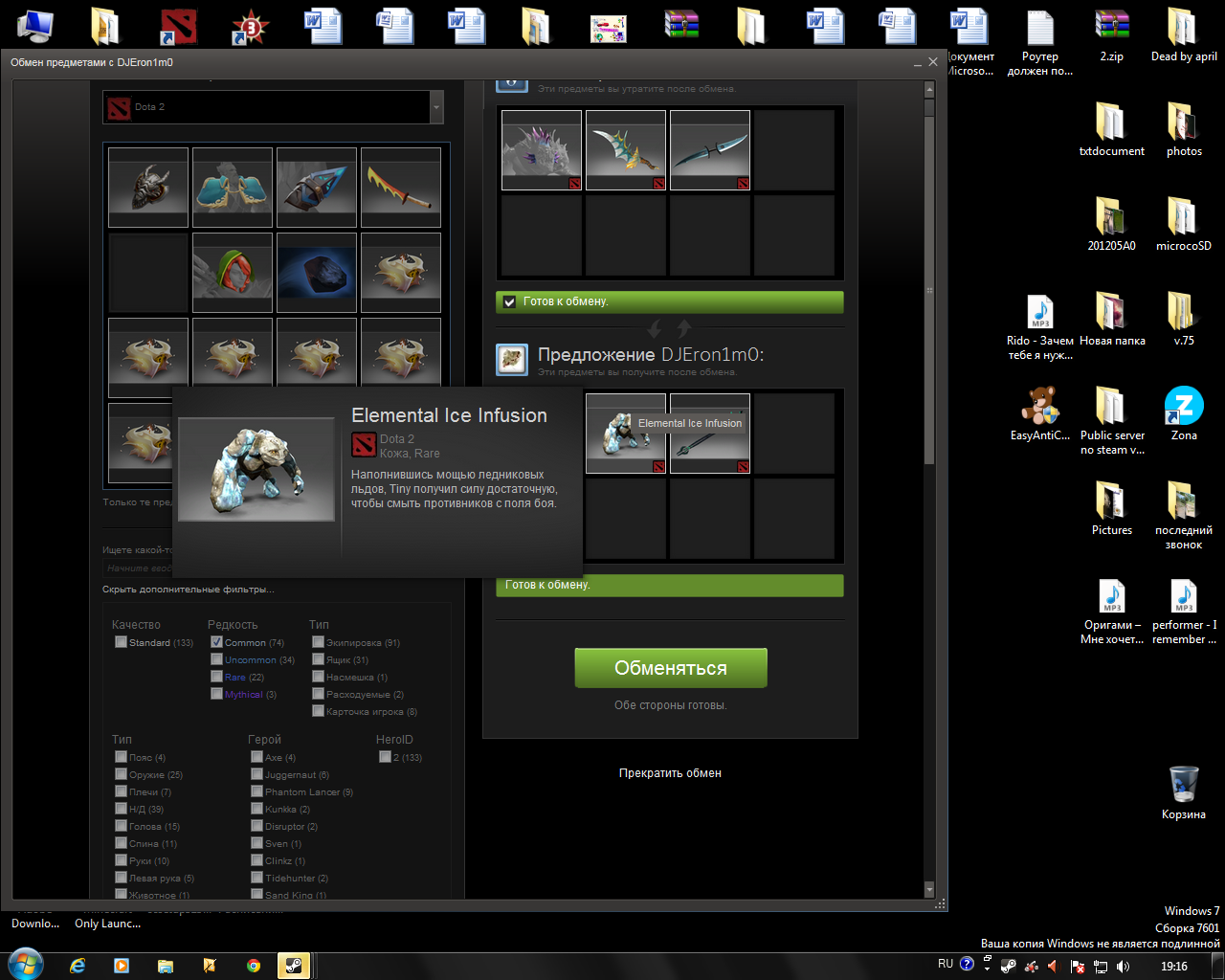
Task: Check the HeroID 2 filter
Action: [385, 757]
